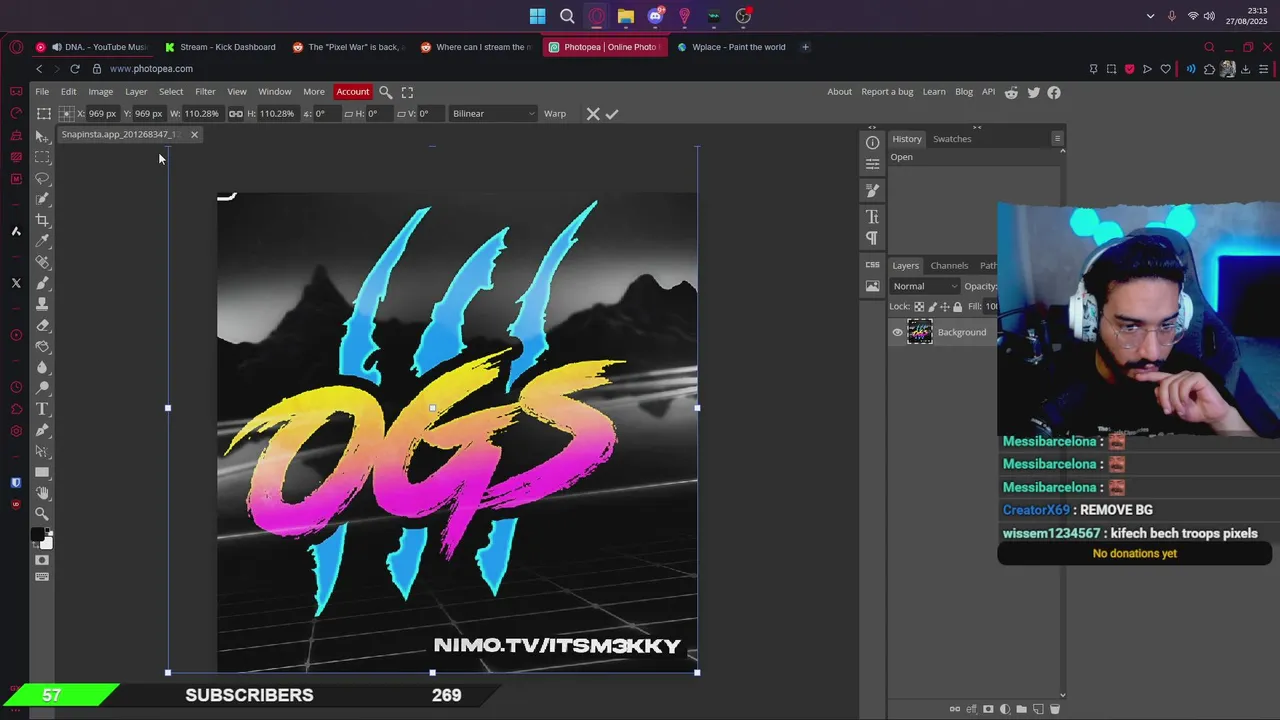Image resolution: width=1280 pixels, height=720 pixels.
Task: Open the Image menu
Action: point(100,92)
